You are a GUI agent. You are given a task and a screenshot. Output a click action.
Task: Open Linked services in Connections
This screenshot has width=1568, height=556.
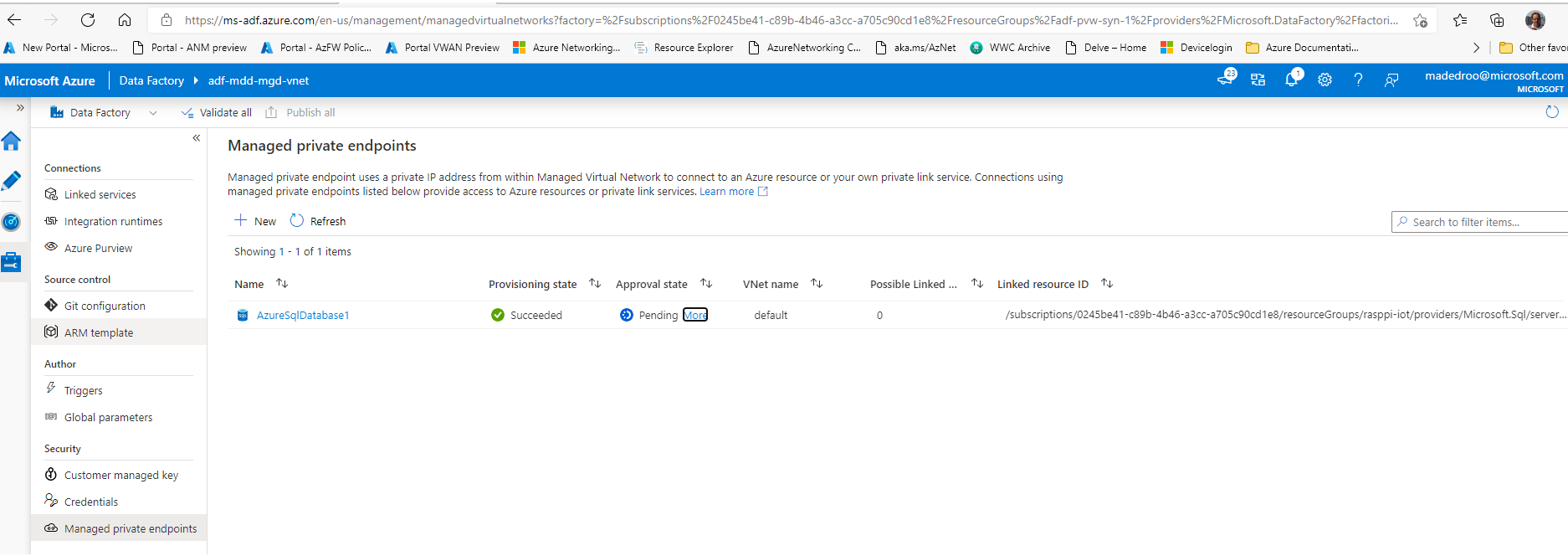click(x=100, y=195)
